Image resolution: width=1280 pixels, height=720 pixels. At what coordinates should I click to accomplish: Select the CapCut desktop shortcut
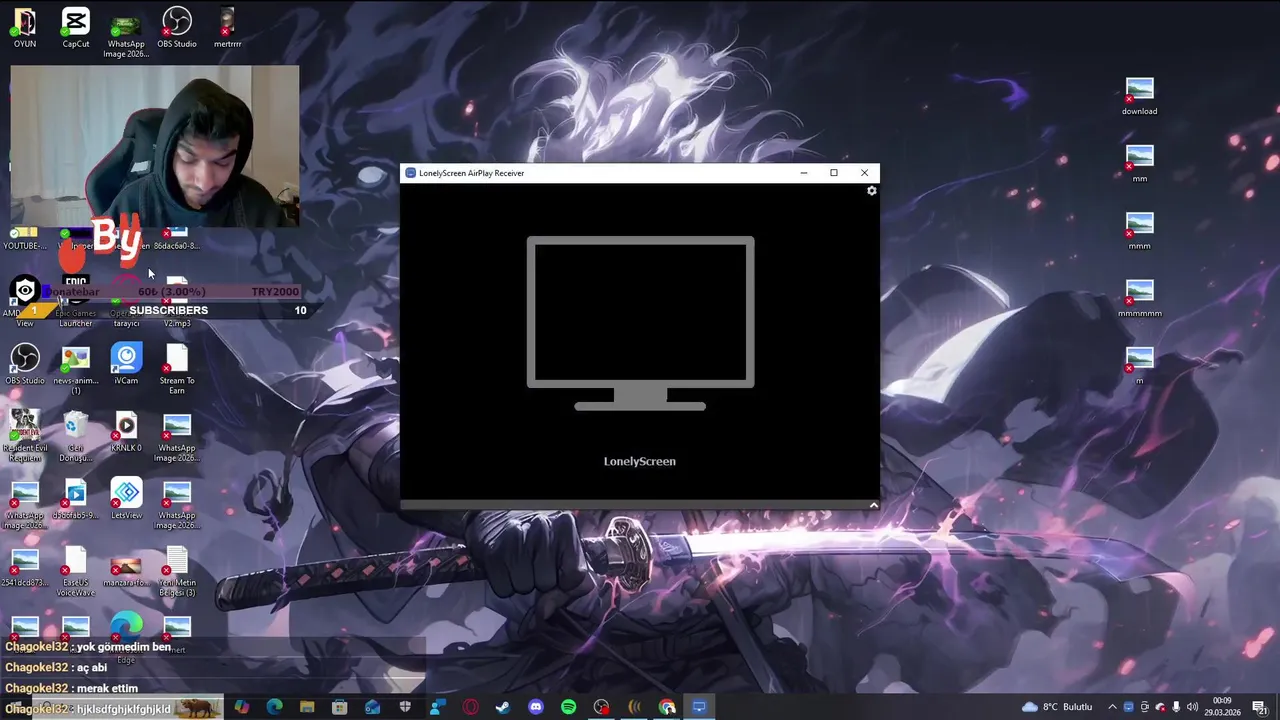(76, 28)
